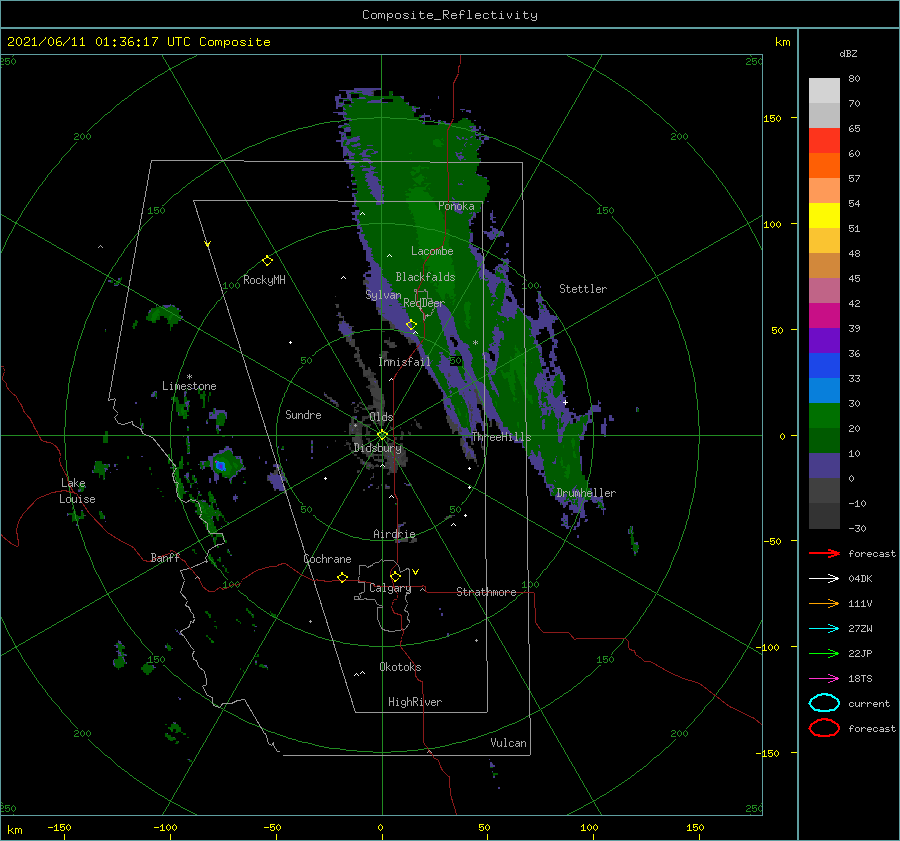Click the Strathmore city label
This screenshot has height=841, width=900.
coord(486,592)
